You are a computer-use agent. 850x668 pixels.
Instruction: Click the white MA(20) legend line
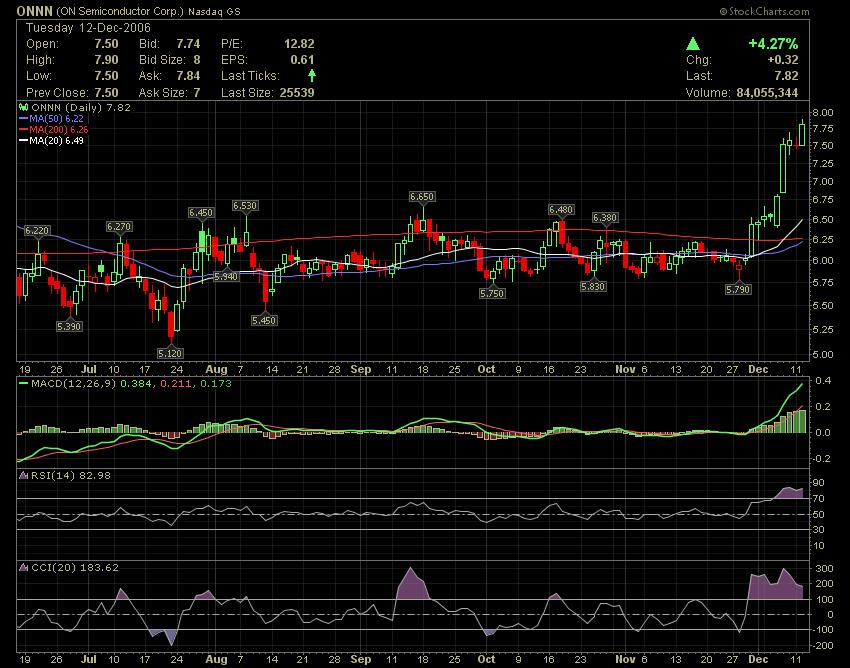pos(23,140)
